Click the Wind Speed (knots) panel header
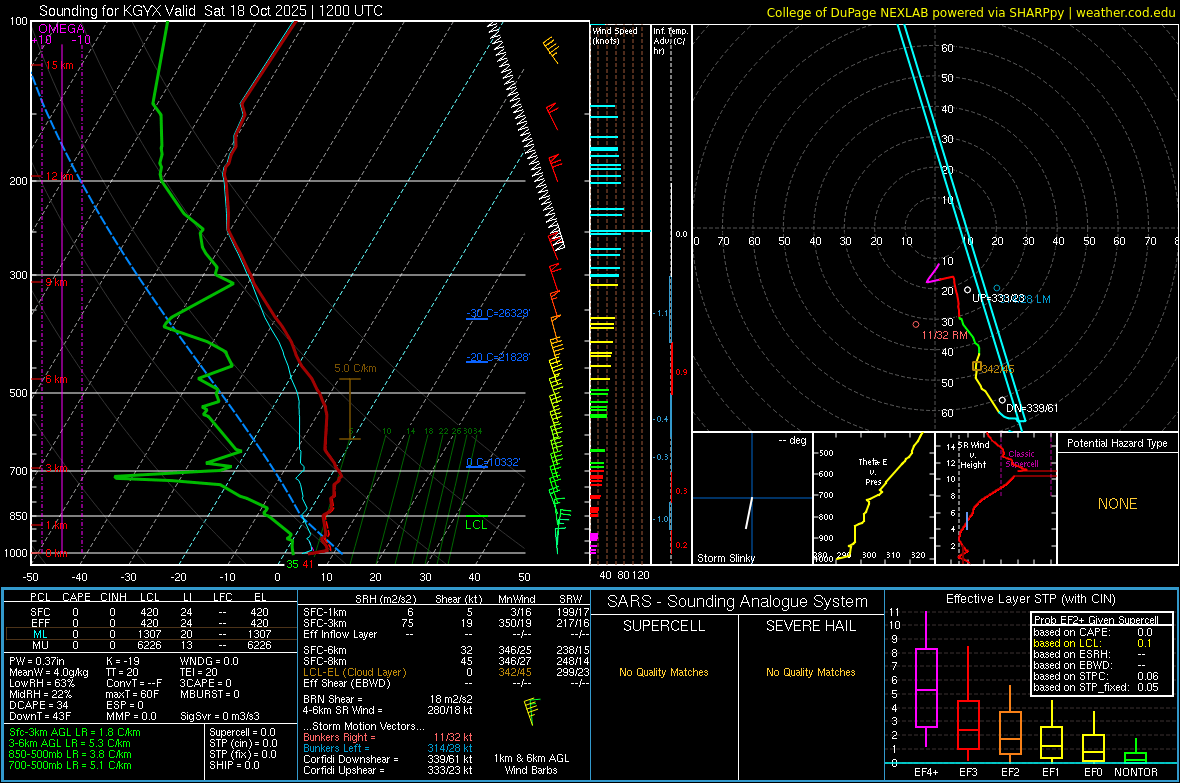Image resolution: width=1180 pixels, height=783 pixels. click(615, 35)
